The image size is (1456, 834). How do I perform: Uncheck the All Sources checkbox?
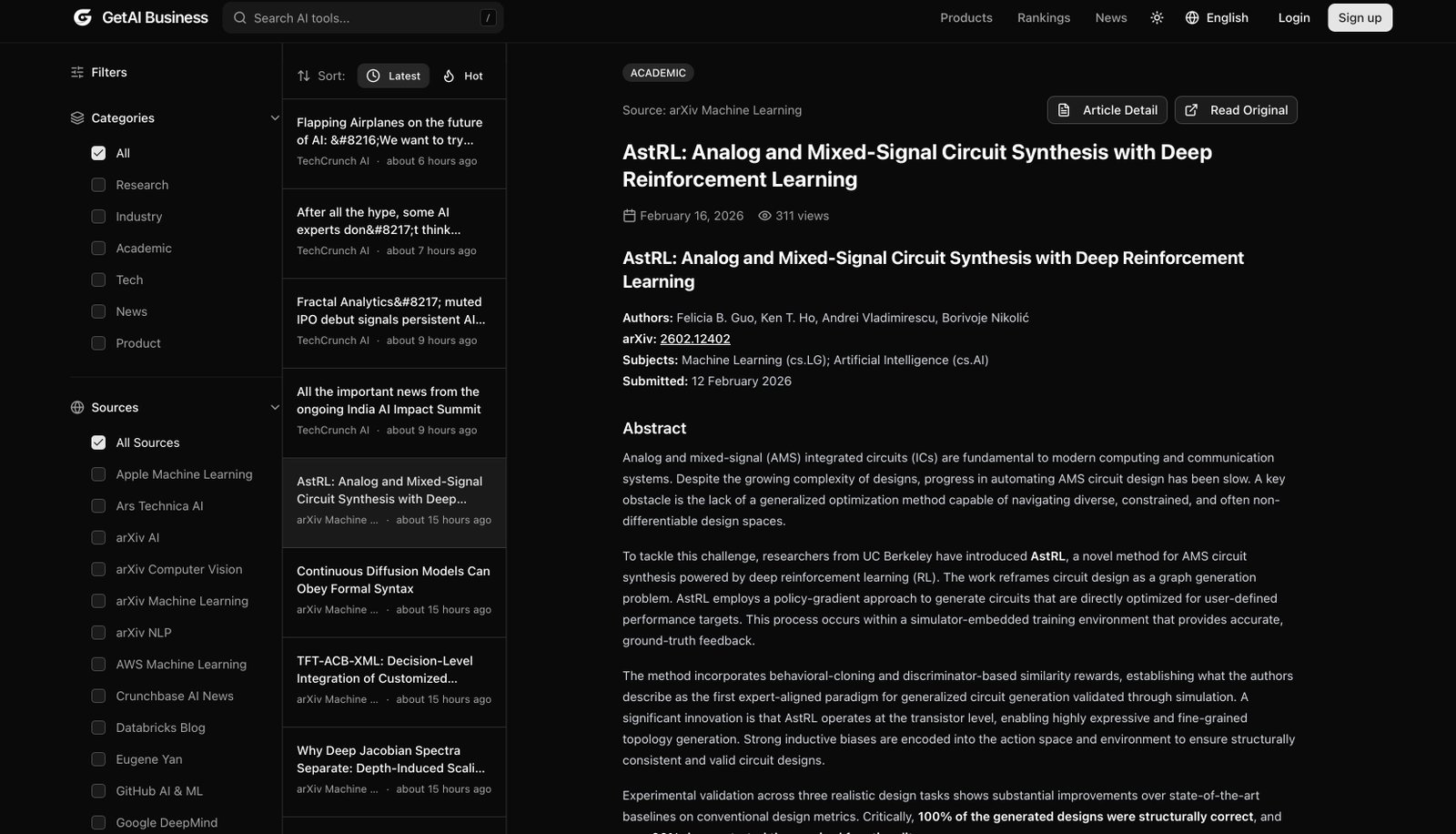click(x=98, y=442)
